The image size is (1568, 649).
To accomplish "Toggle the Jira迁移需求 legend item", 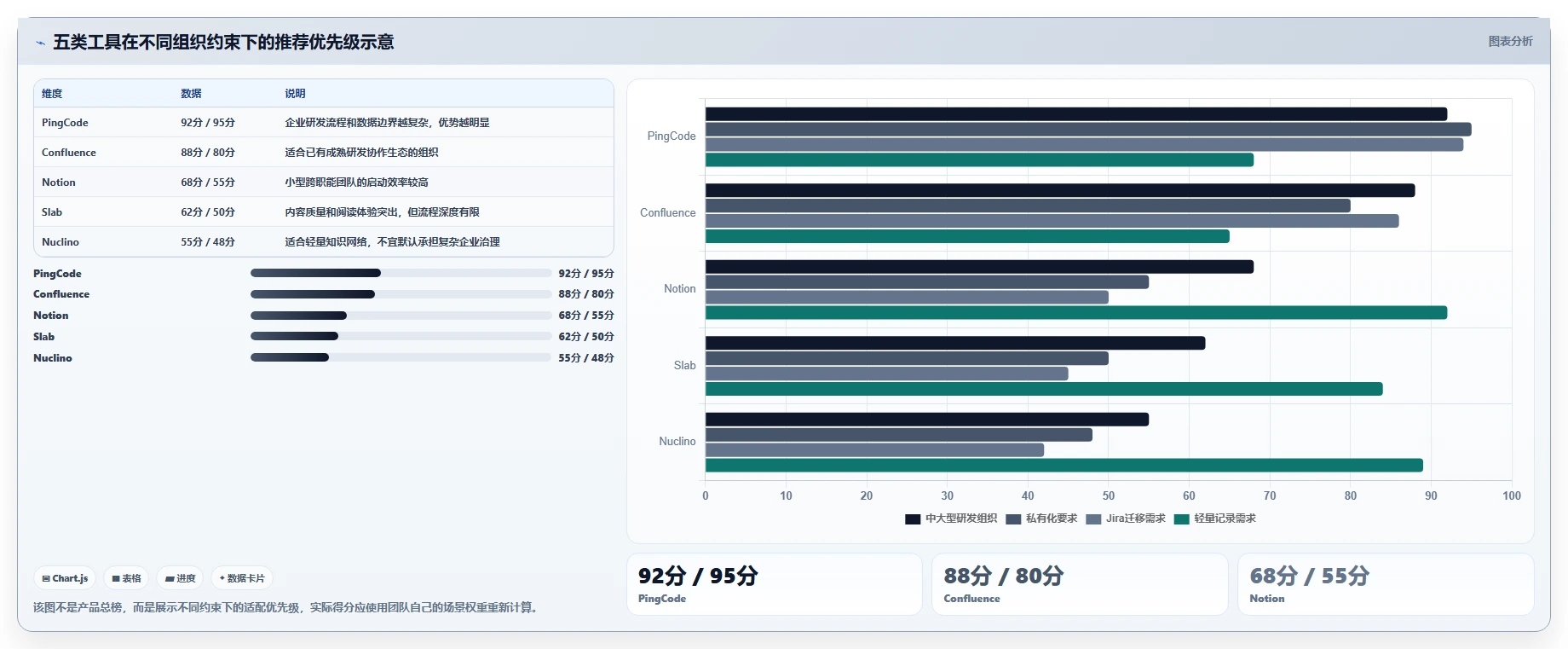I will [1126, 519].
